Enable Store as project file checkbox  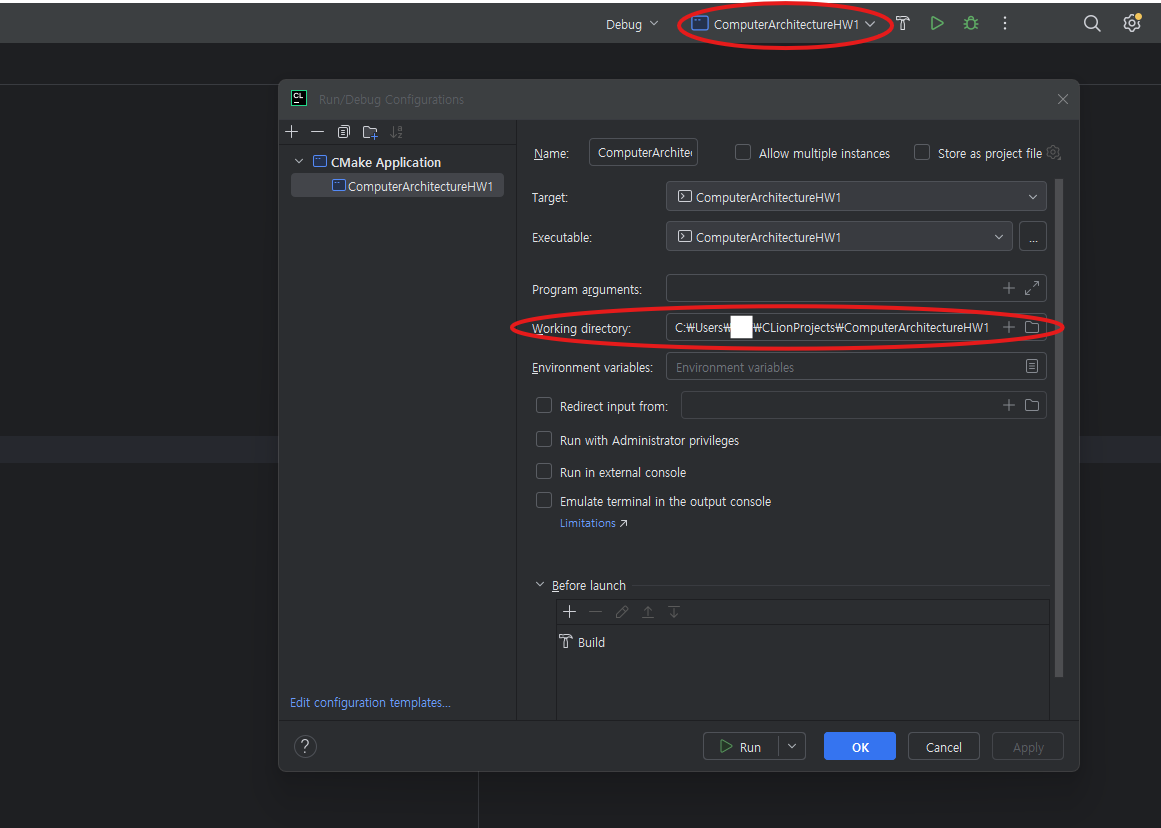coord(922,153)
